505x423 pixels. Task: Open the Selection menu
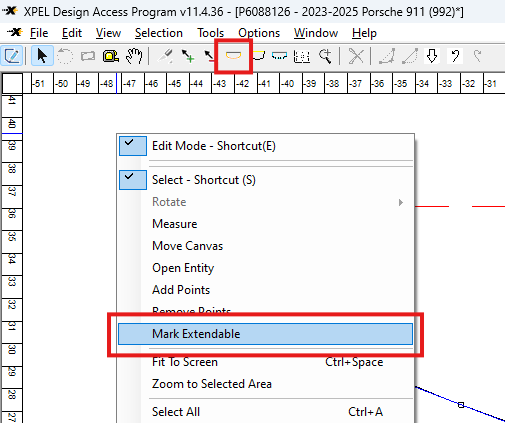[159, 33]
